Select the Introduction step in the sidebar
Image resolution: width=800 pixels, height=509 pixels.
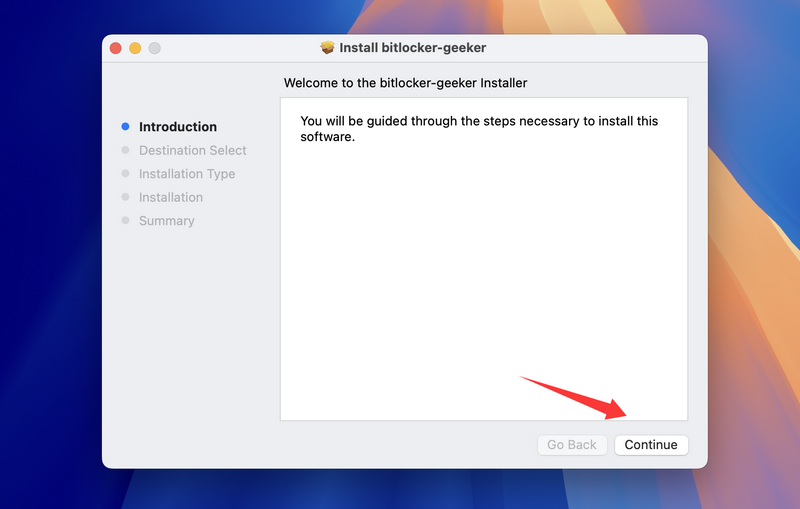click(178, 127)
